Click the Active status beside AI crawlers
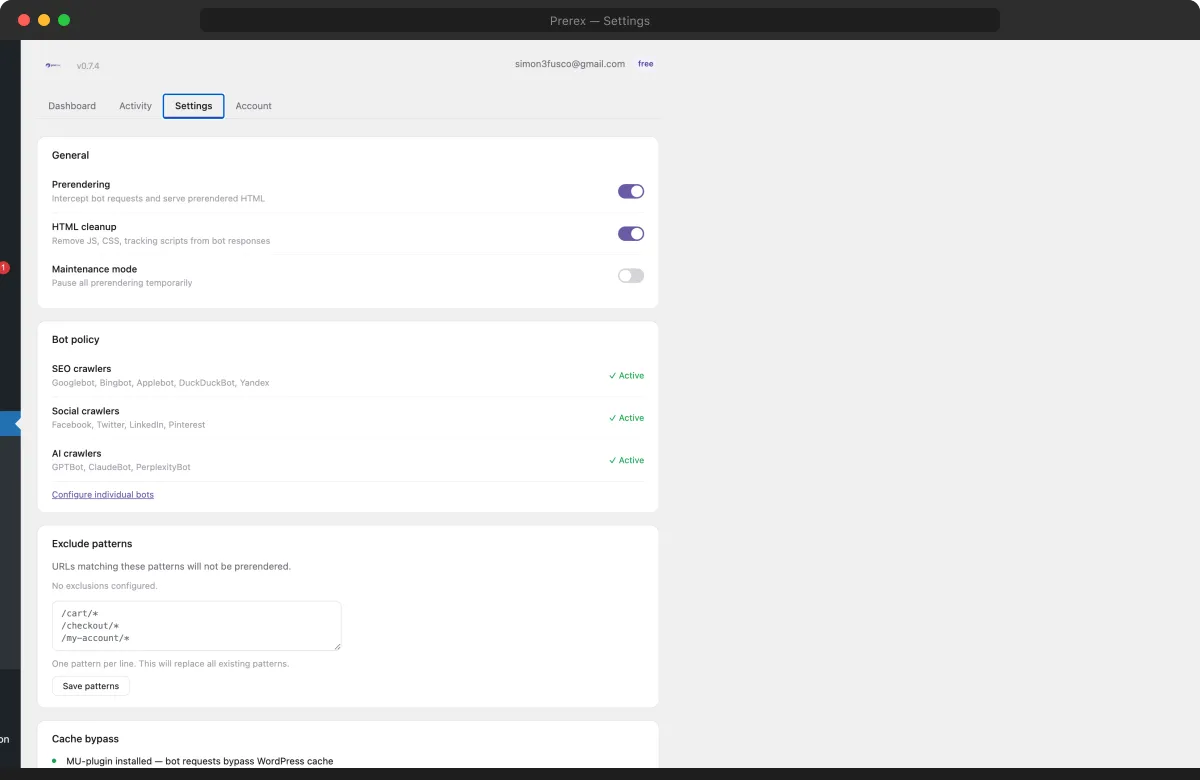Image resolution: width=1200 pixels, height=780 pixels. tap(626, 460)
